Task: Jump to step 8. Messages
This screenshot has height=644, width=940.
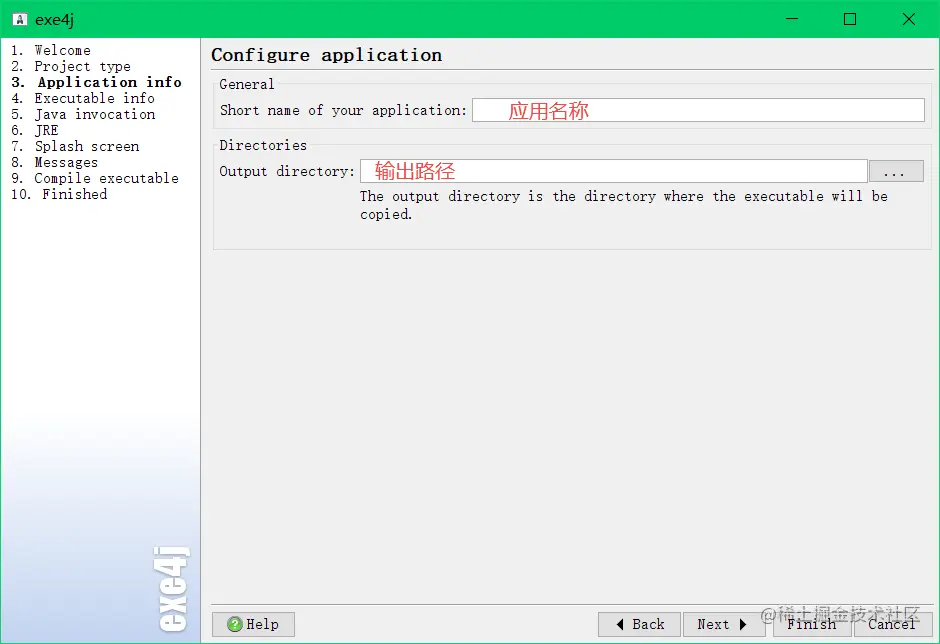Action: point(55,162)
